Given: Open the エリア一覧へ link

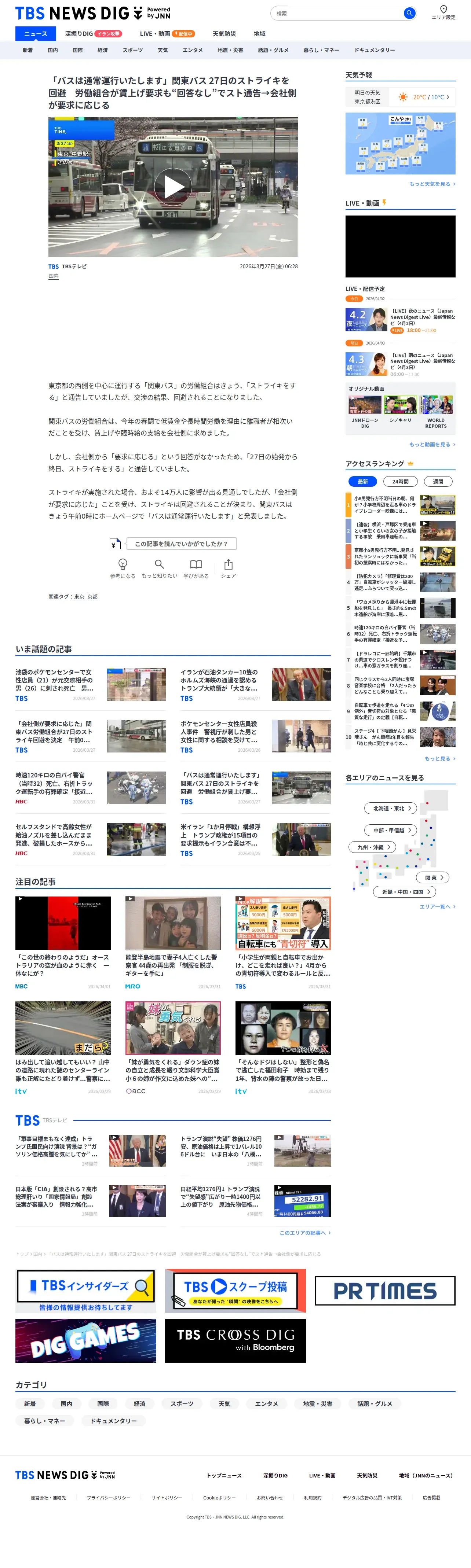Looking at the screenshot, I should [x=437, y=906].
